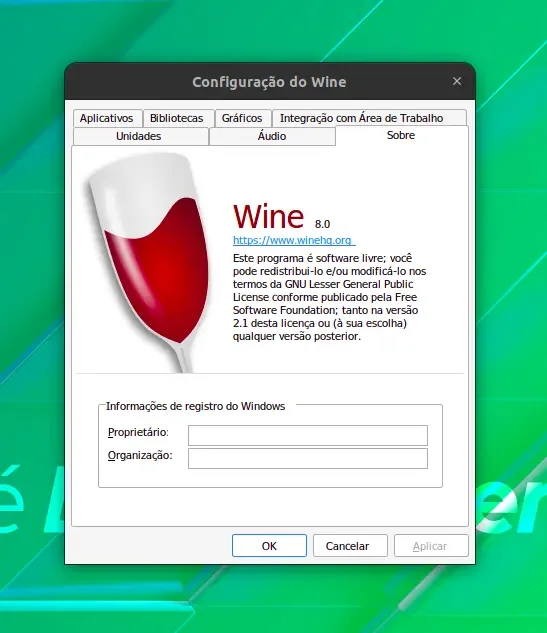Switch to the Bibliotecas tab
The width and height of the screenshot is (547, 633).
178,118
